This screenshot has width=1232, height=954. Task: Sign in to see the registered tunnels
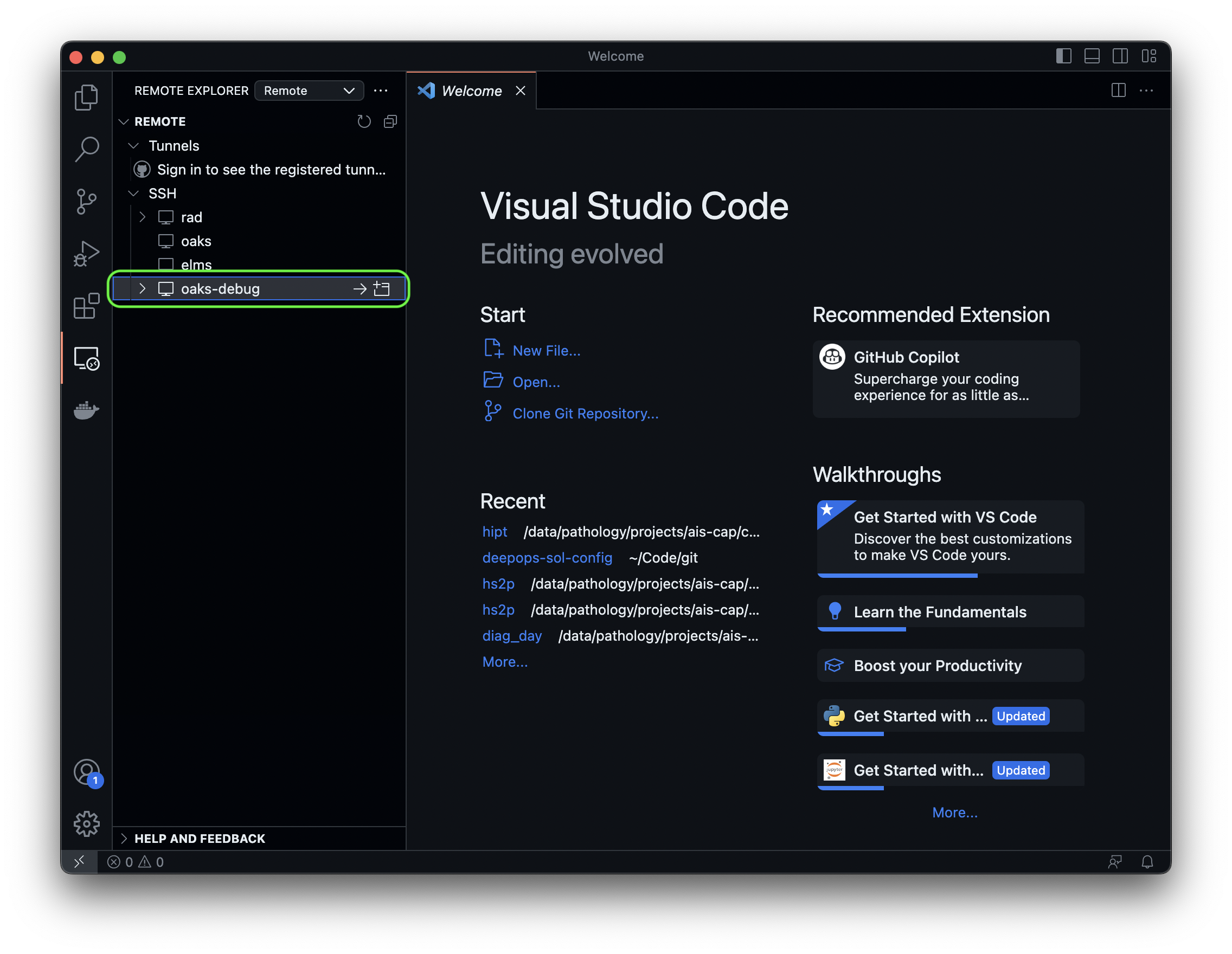(271, 169)
